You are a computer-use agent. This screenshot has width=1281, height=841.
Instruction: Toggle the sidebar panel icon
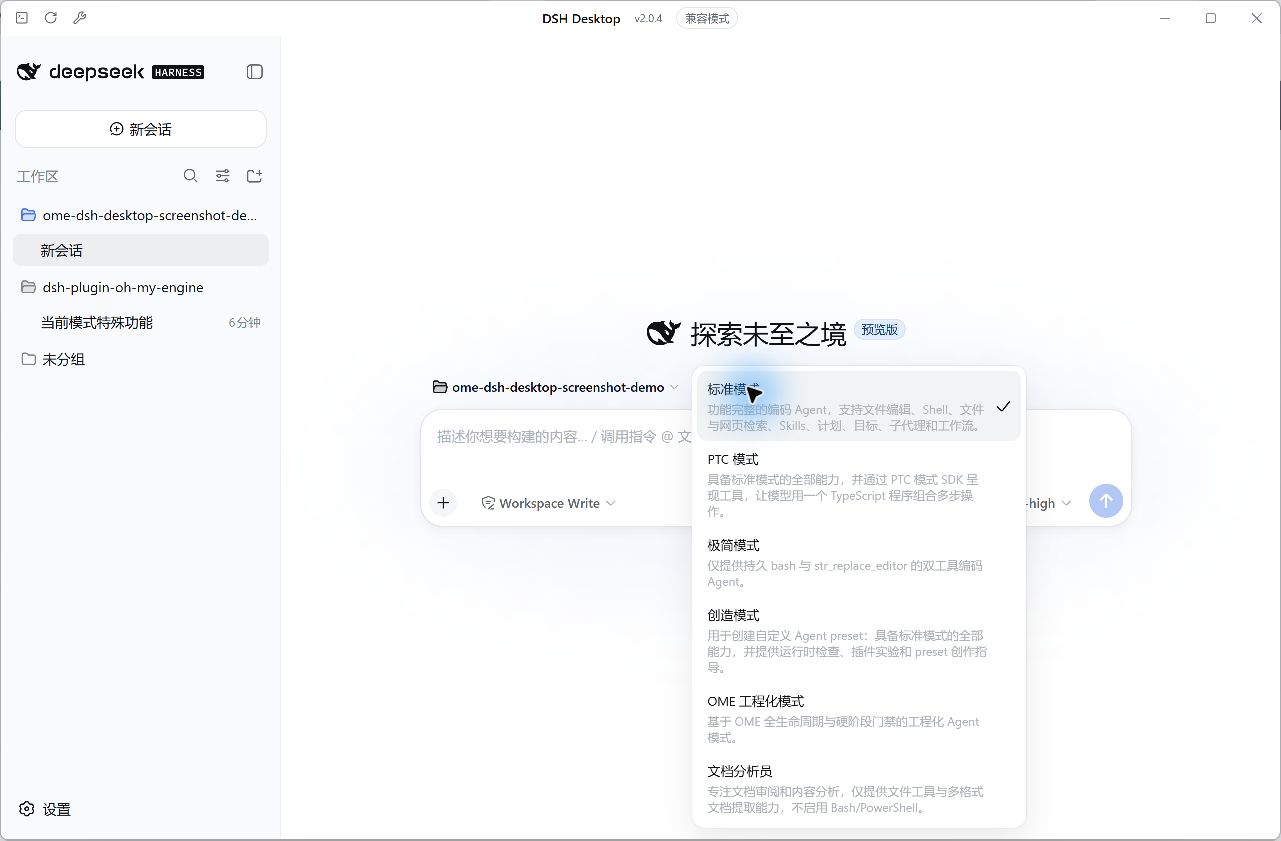click(255, 72)
